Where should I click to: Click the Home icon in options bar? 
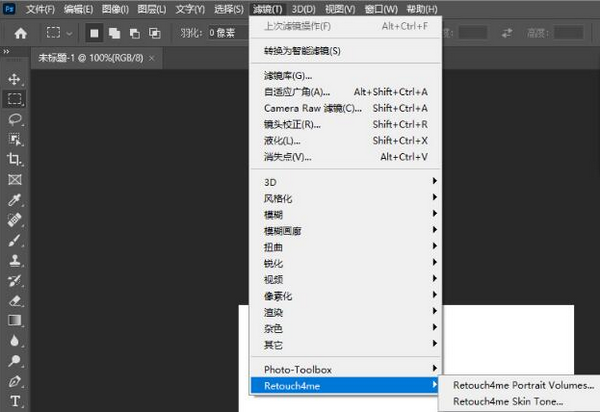tap(17, 33)
